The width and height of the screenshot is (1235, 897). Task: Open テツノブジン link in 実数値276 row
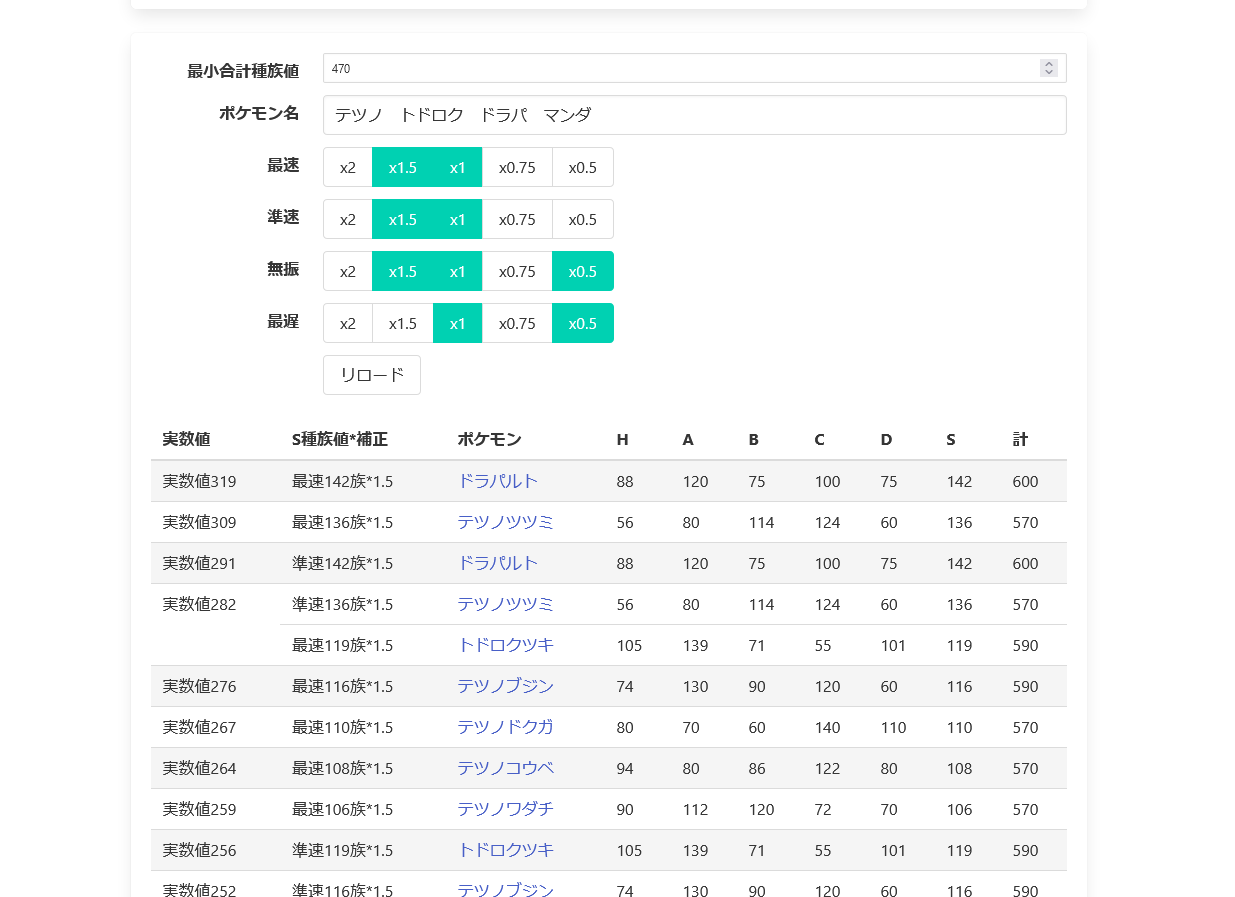(506, 686)
